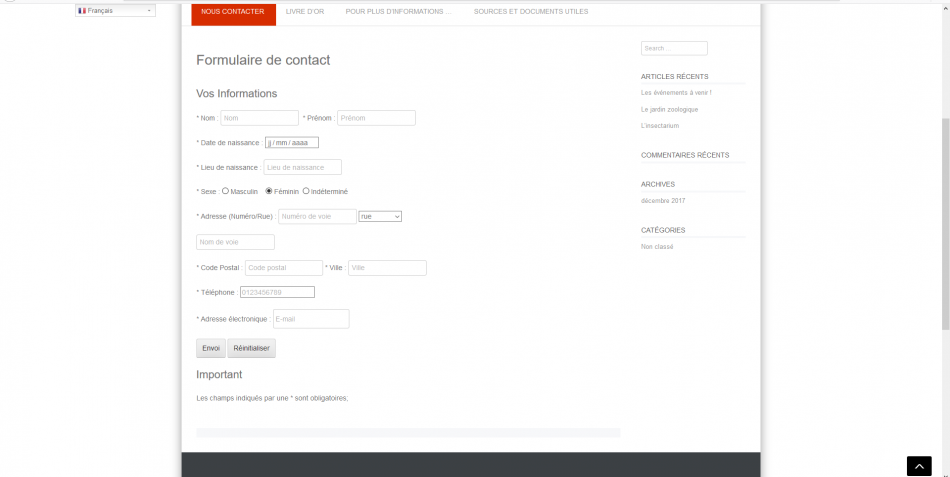
Task: Open 'Le jardin zoologique' article link
Action: click(x=669, y=110)
